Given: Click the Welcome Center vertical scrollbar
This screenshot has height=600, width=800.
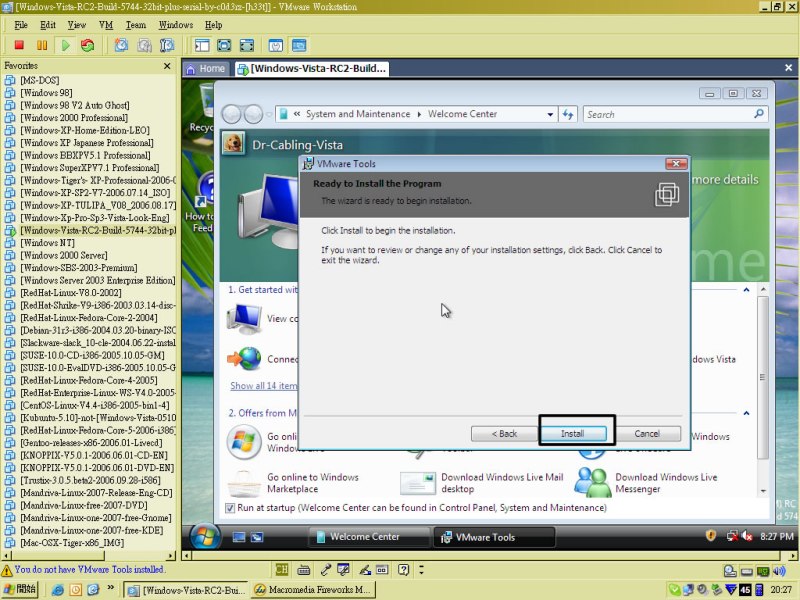Looking at the screenshot, I should tap(763, 390).
